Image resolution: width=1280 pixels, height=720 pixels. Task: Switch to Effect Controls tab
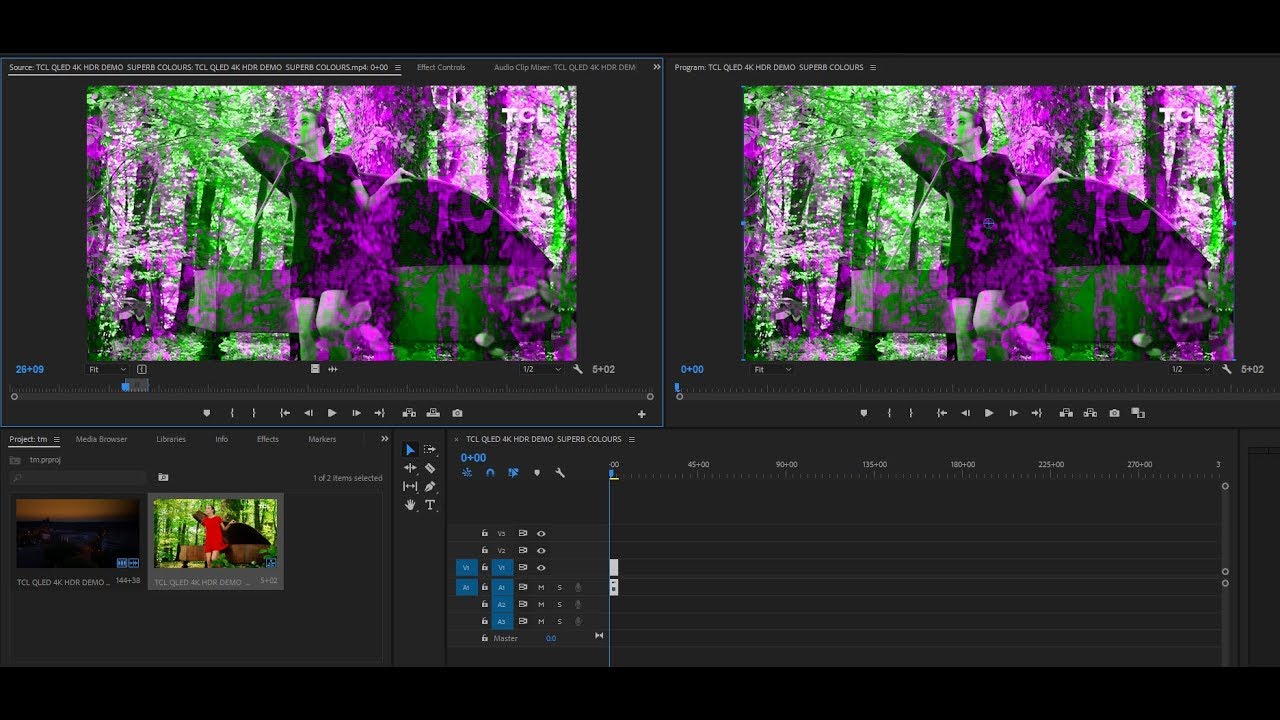click(x=441, y=68)
